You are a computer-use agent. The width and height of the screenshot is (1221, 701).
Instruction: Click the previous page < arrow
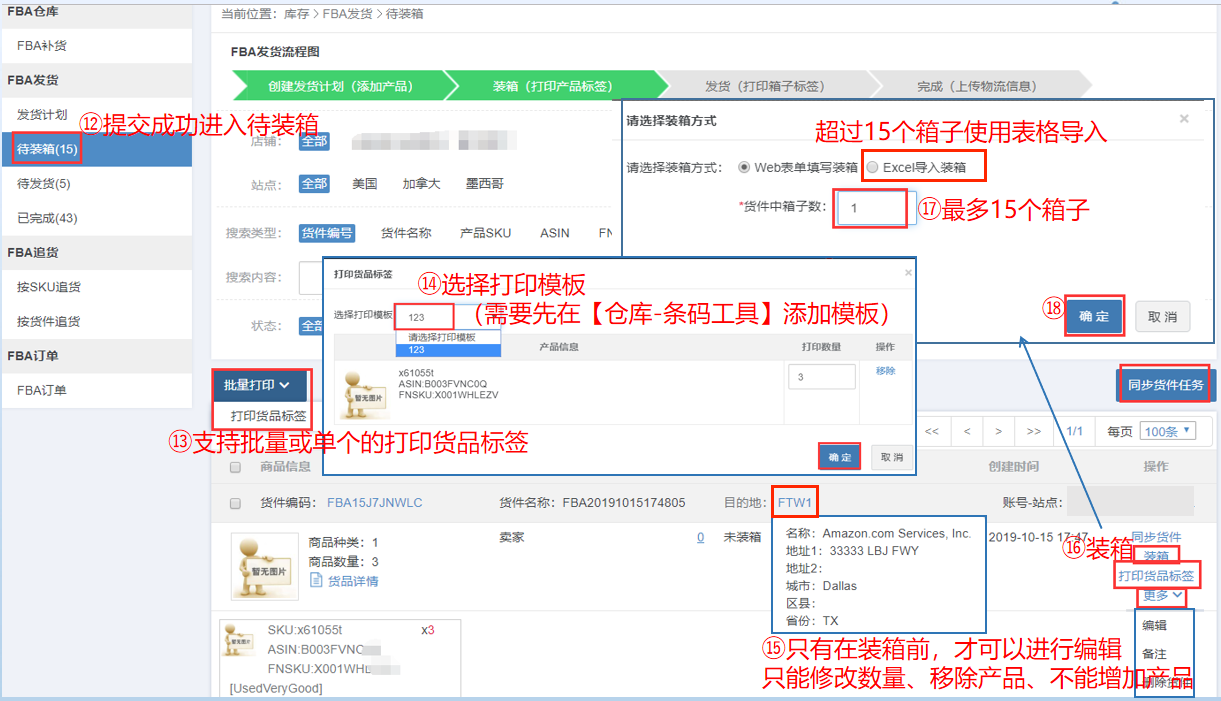click(966, 432)
